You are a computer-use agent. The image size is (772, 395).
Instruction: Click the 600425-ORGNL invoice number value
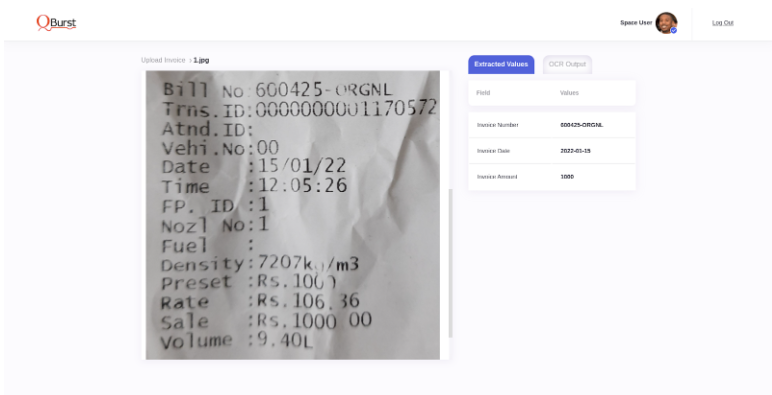tap(581, 125)
